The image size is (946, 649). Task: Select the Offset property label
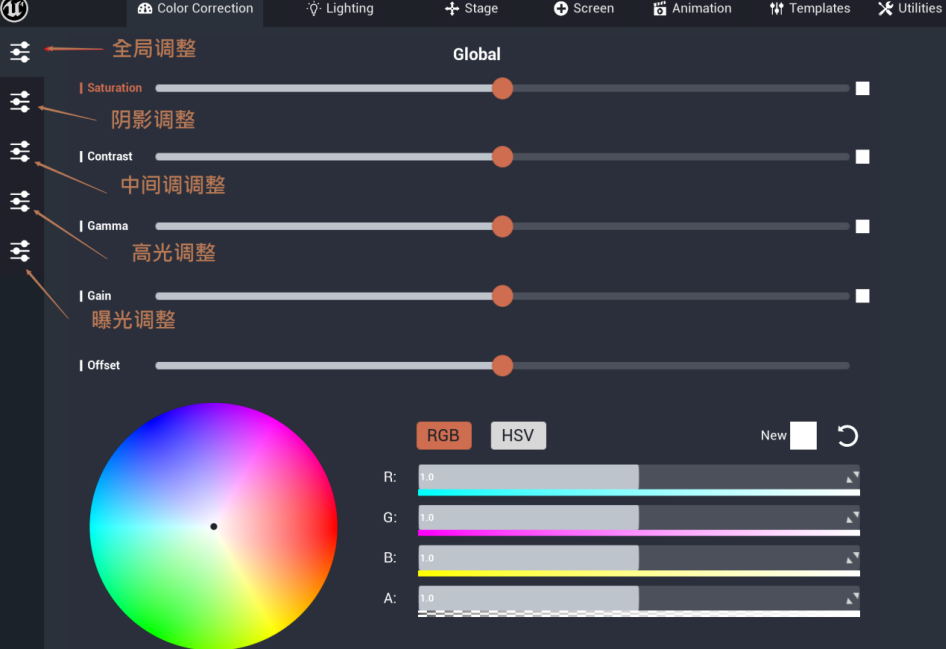pyautogui.click(x=103, y=365)
